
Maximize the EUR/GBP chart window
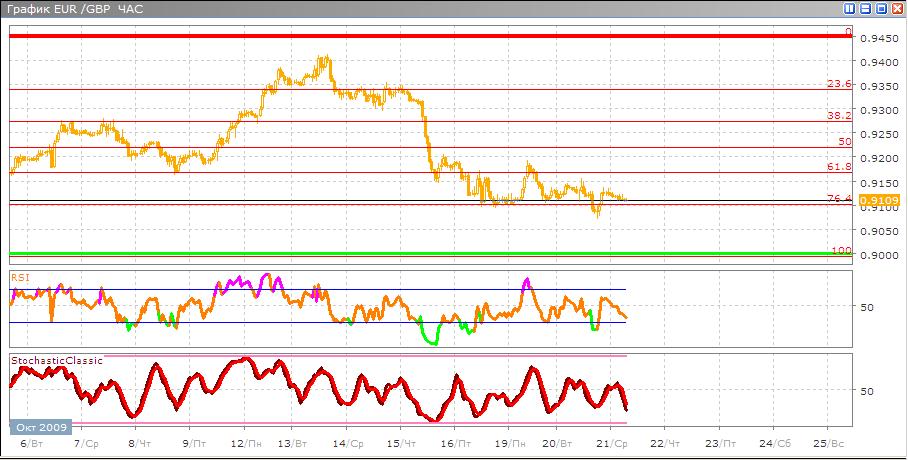point(882,9)
